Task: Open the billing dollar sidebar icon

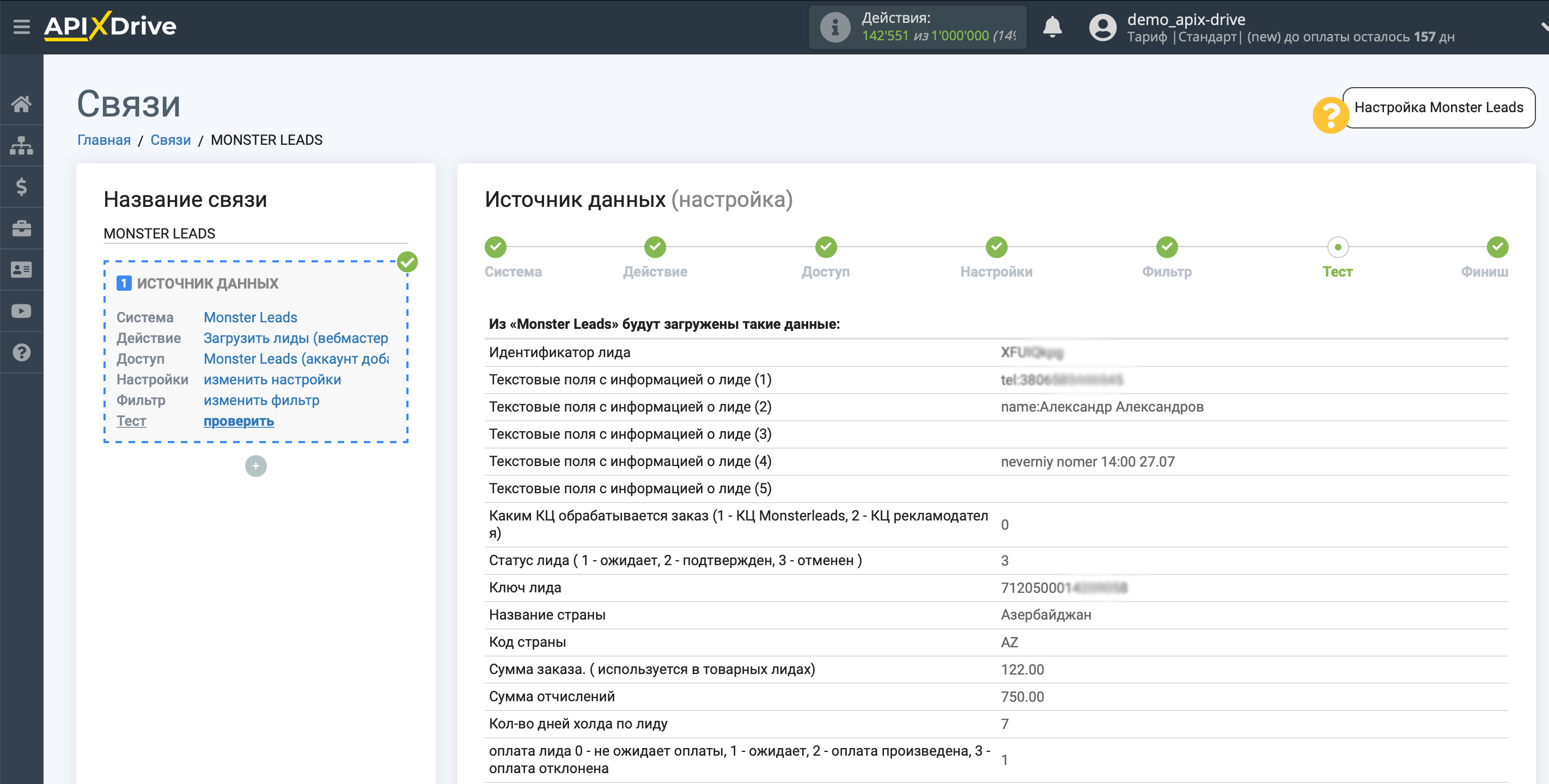Action: [x=22, y=187]
